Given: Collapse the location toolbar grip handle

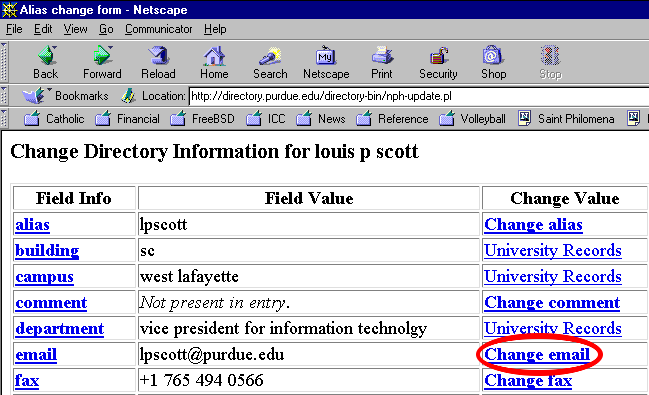Looking at the screenshot, I should pos(4,96).
